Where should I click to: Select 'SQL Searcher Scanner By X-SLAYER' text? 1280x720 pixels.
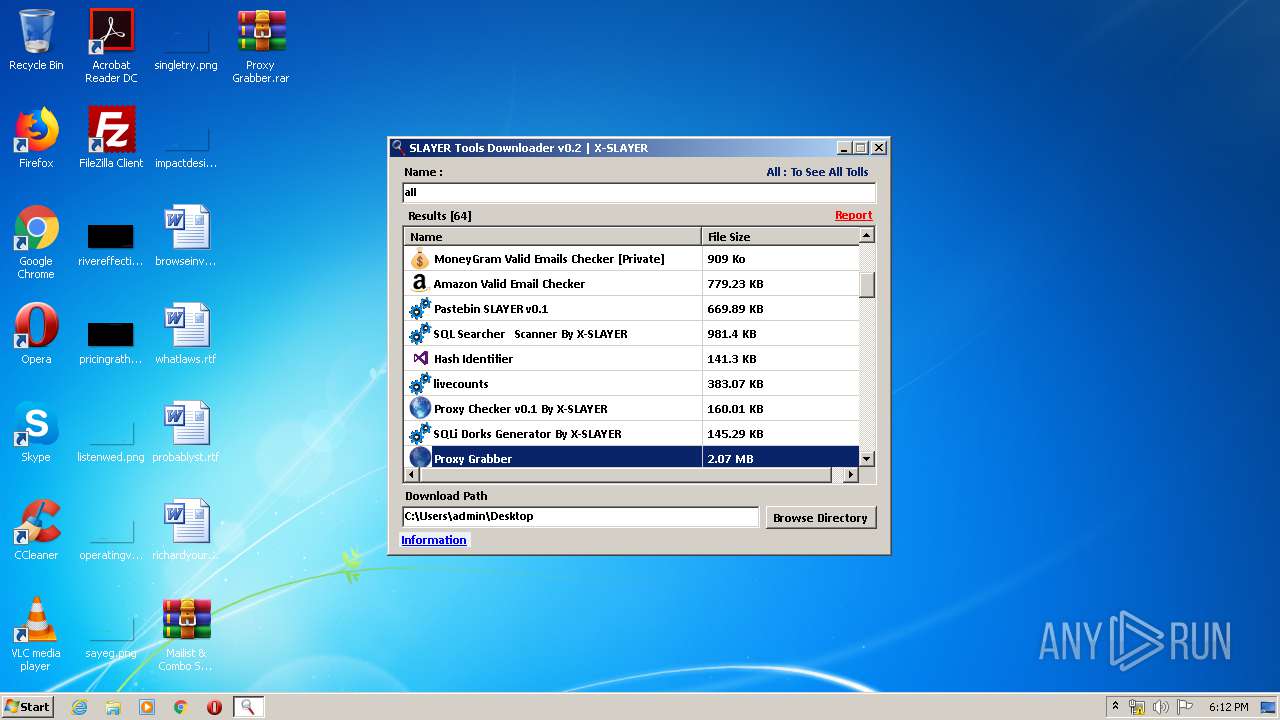point(530,334)
